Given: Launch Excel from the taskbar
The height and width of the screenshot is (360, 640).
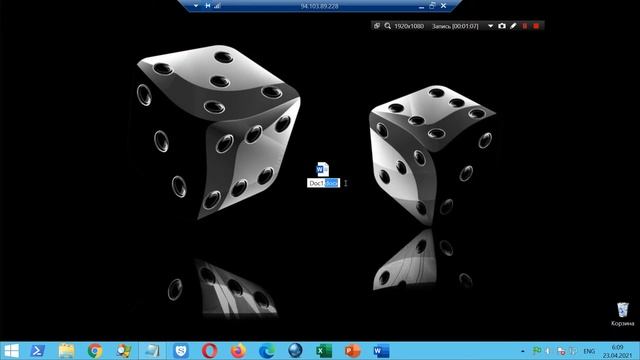Looking at the screenshot, I should 324,351.
